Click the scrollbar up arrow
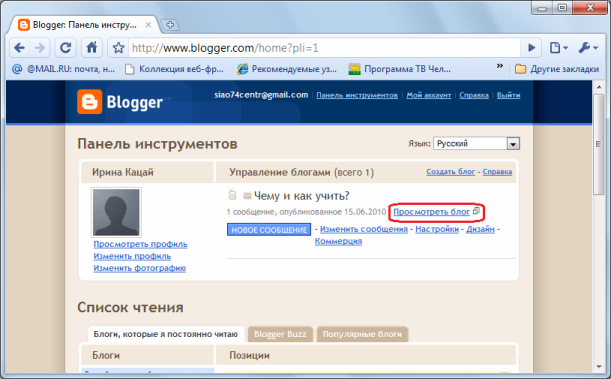 [x=599, y=87]
